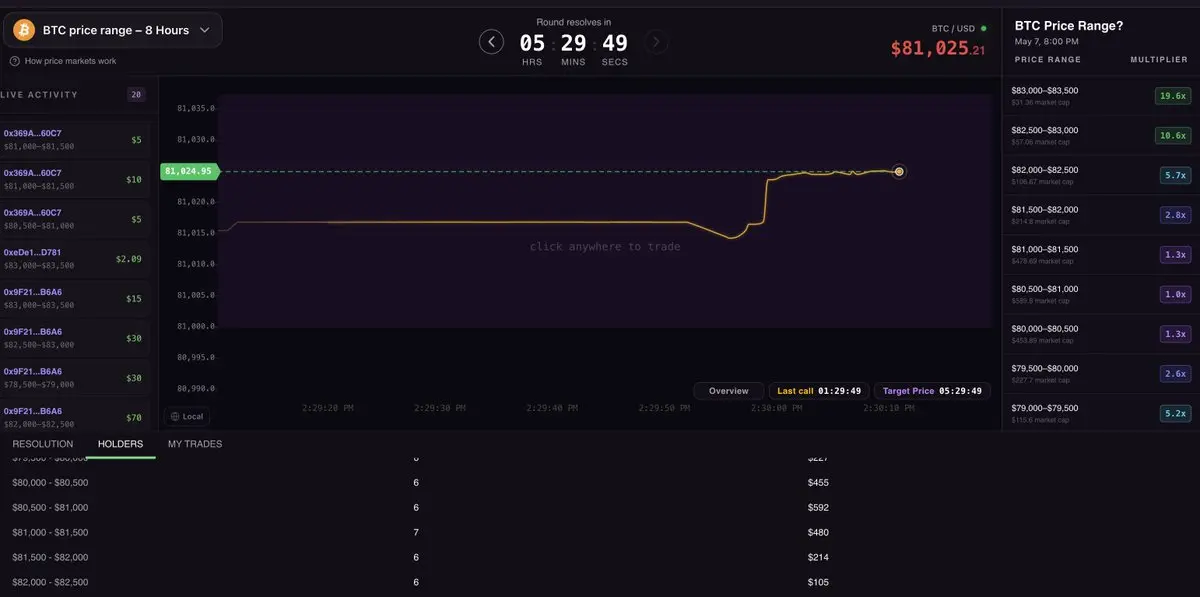Select the $80,500–$81,000 range in right panel
This screenshot has width=1200, height=597.
click(x=1101, y=294)
